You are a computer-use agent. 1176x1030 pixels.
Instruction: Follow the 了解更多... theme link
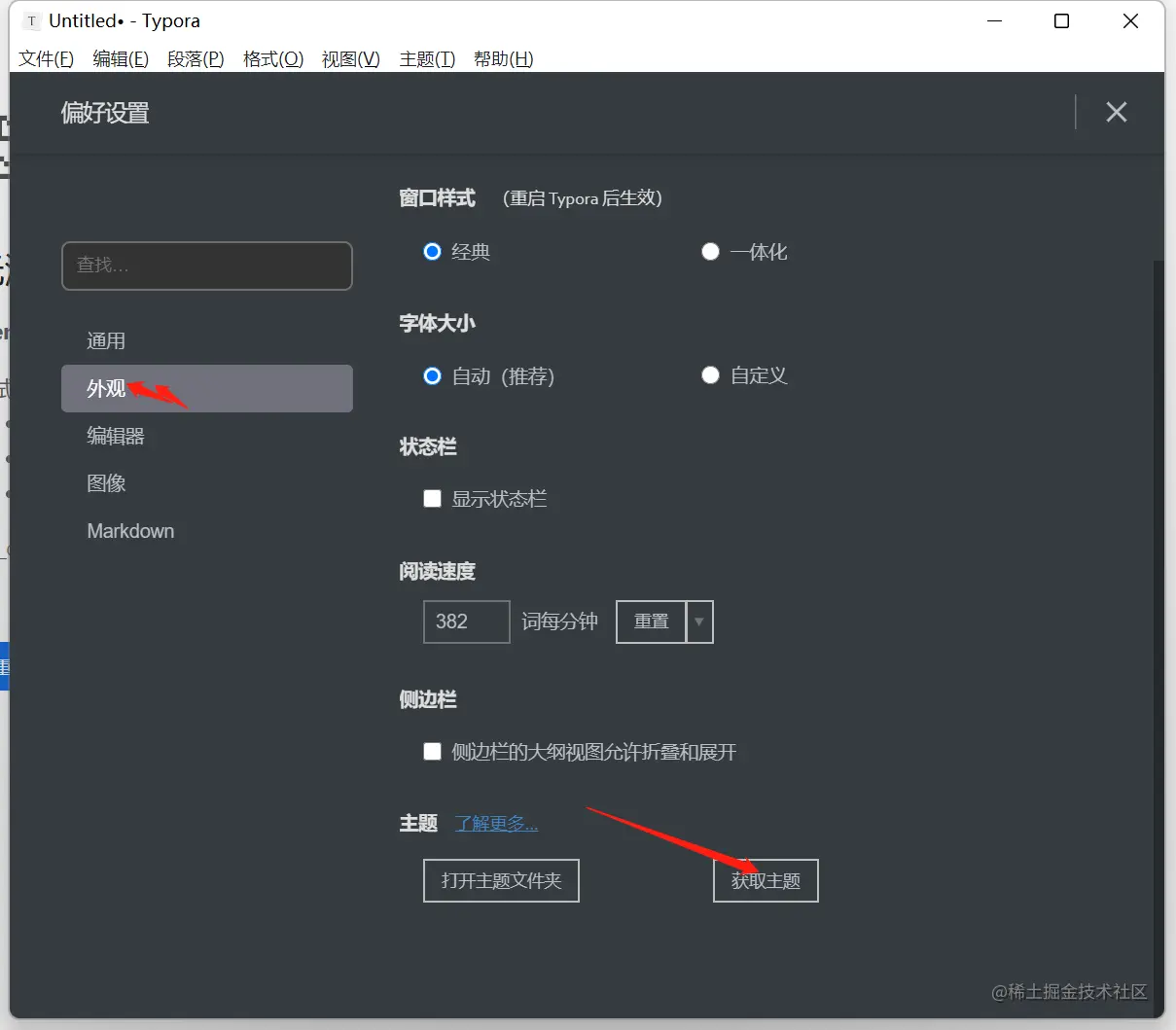pos(496,824)
